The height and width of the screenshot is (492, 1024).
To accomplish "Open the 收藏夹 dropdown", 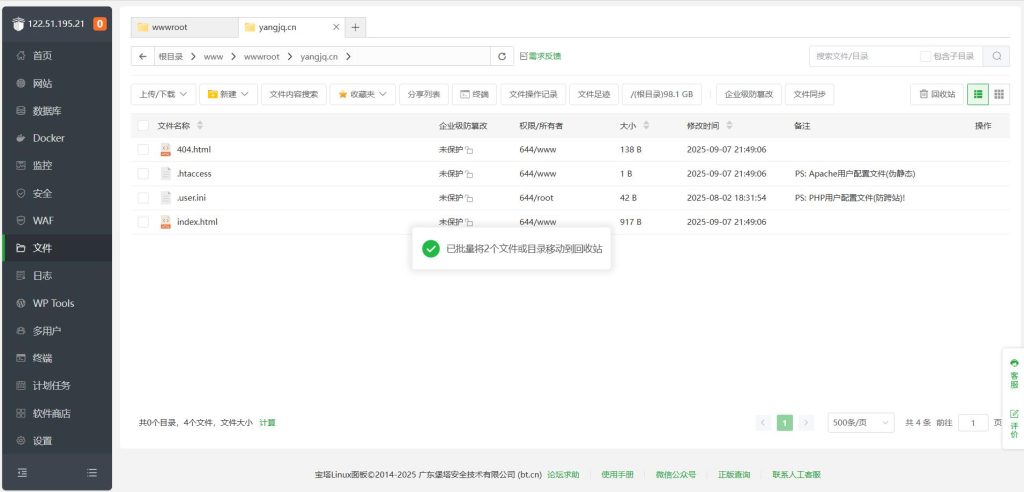I will [x=362, y=94].
